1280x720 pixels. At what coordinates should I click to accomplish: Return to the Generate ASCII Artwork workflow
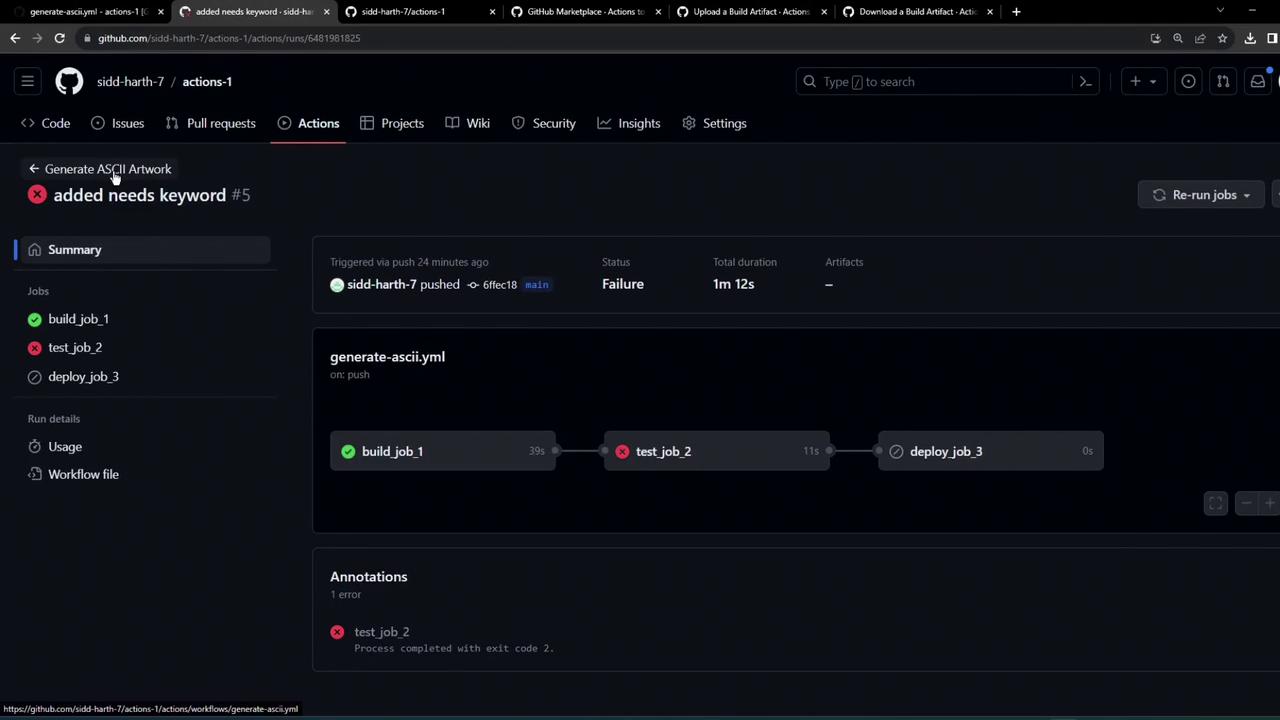(108, 169)
